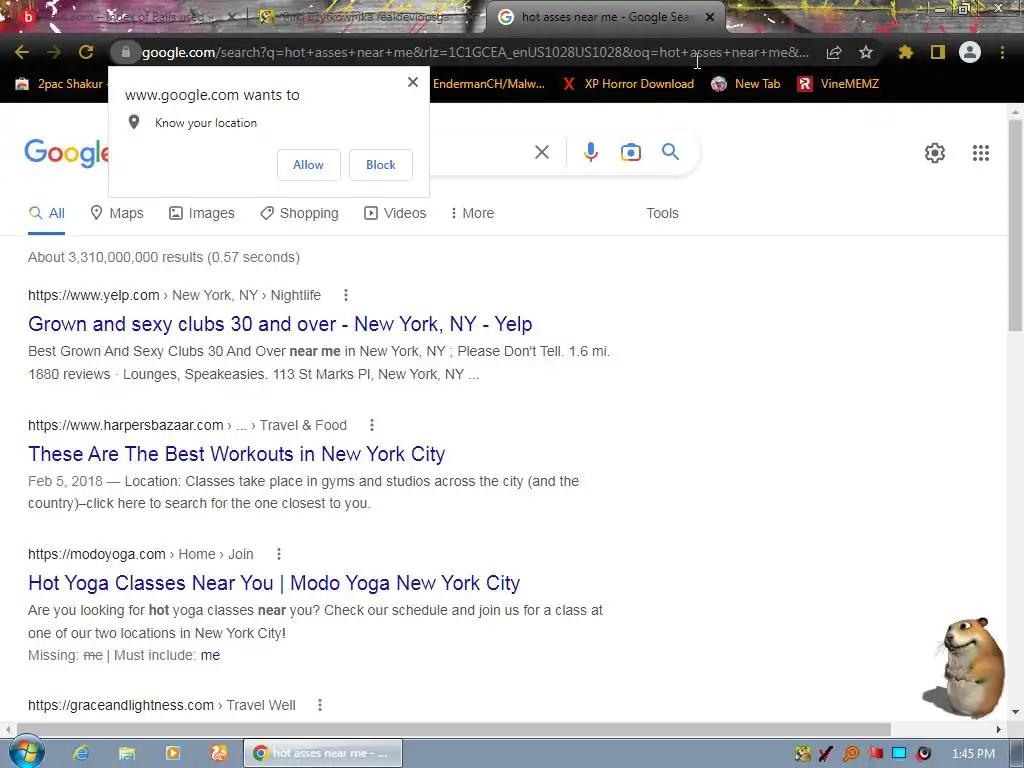Switch to the Index of Balls browser tab
The image size is (1024, 768).
[x=124, y=17]
